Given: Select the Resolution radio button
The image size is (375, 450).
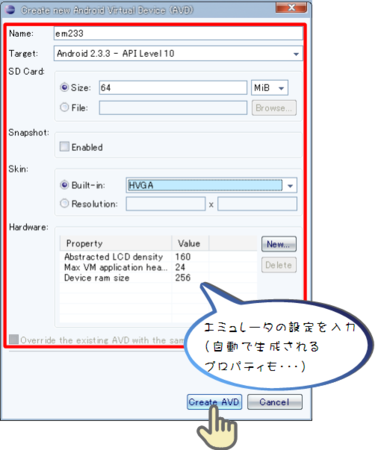Looking at the screenshot, I should coord(64,203).
